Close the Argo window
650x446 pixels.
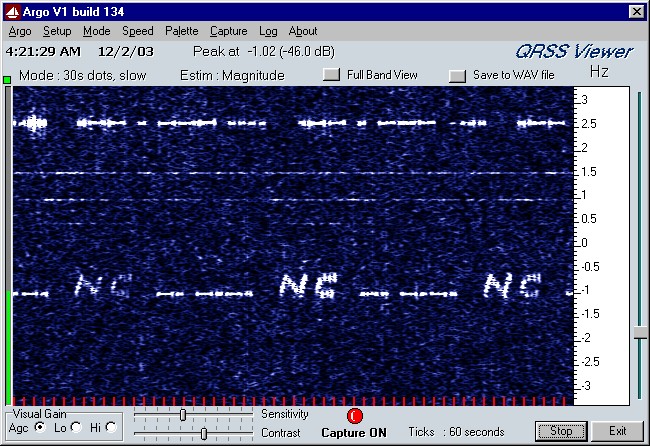pos(636,12)
